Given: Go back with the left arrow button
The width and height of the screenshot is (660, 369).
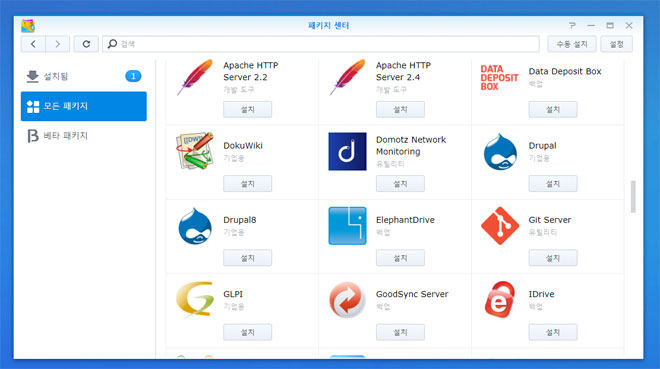Looking at the screenshot, I should pyautogui.click(x=33, y=44).
